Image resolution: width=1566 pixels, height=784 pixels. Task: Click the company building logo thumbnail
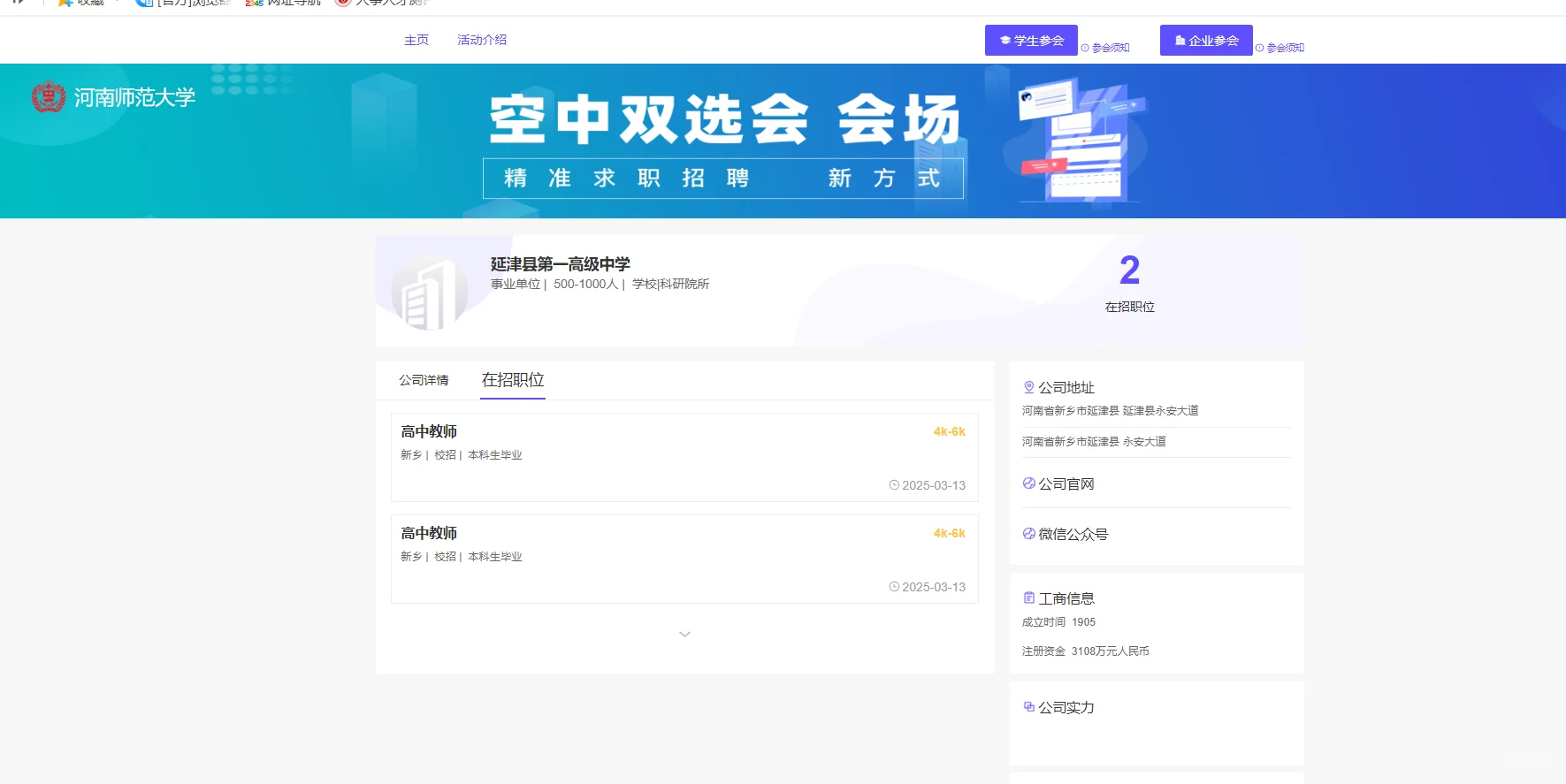(x=429, y=293)
